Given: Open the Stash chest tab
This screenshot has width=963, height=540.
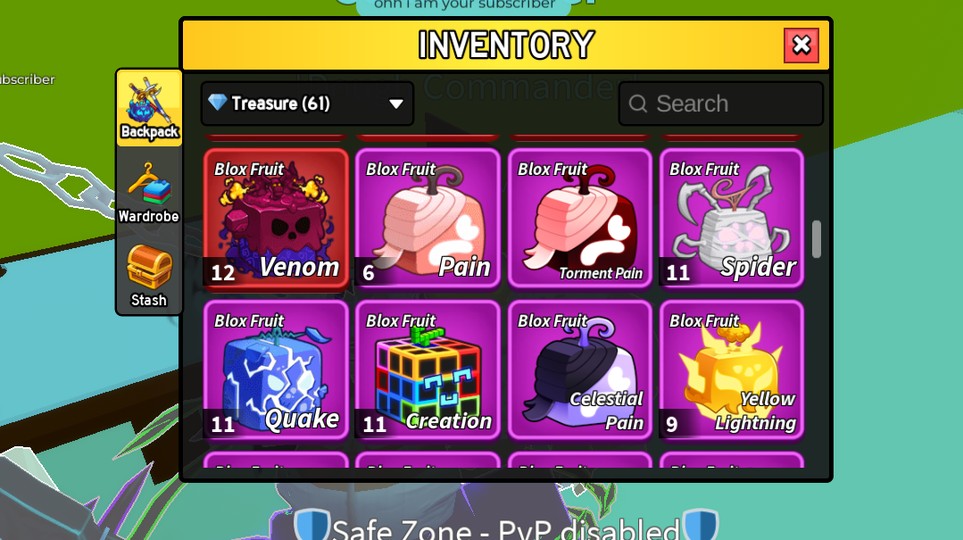Looking at the screenshot, I should 149,276.
